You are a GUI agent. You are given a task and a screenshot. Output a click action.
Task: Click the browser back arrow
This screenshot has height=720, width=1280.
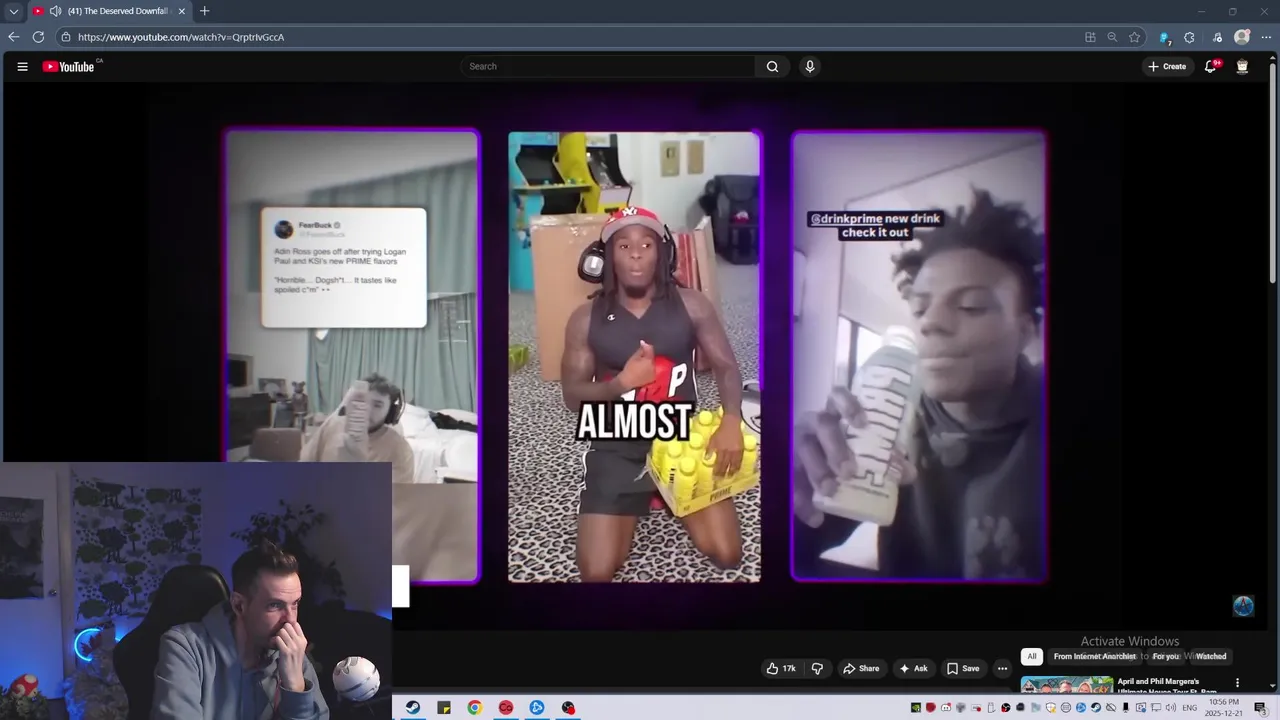click(x=14, y=37)
